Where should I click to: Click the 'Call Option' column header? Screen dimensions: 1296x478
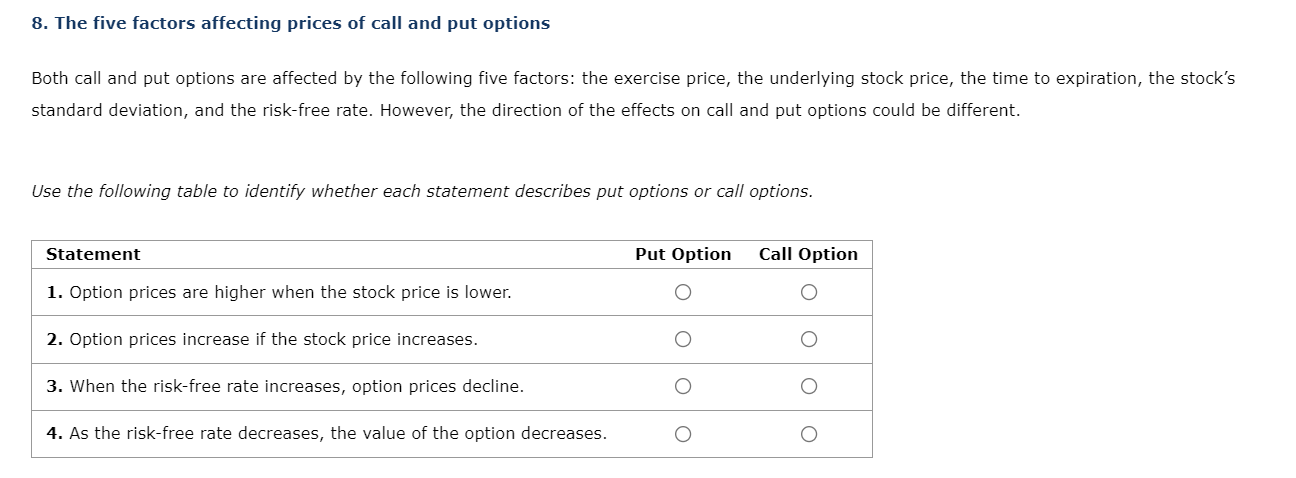coord(808,254)
